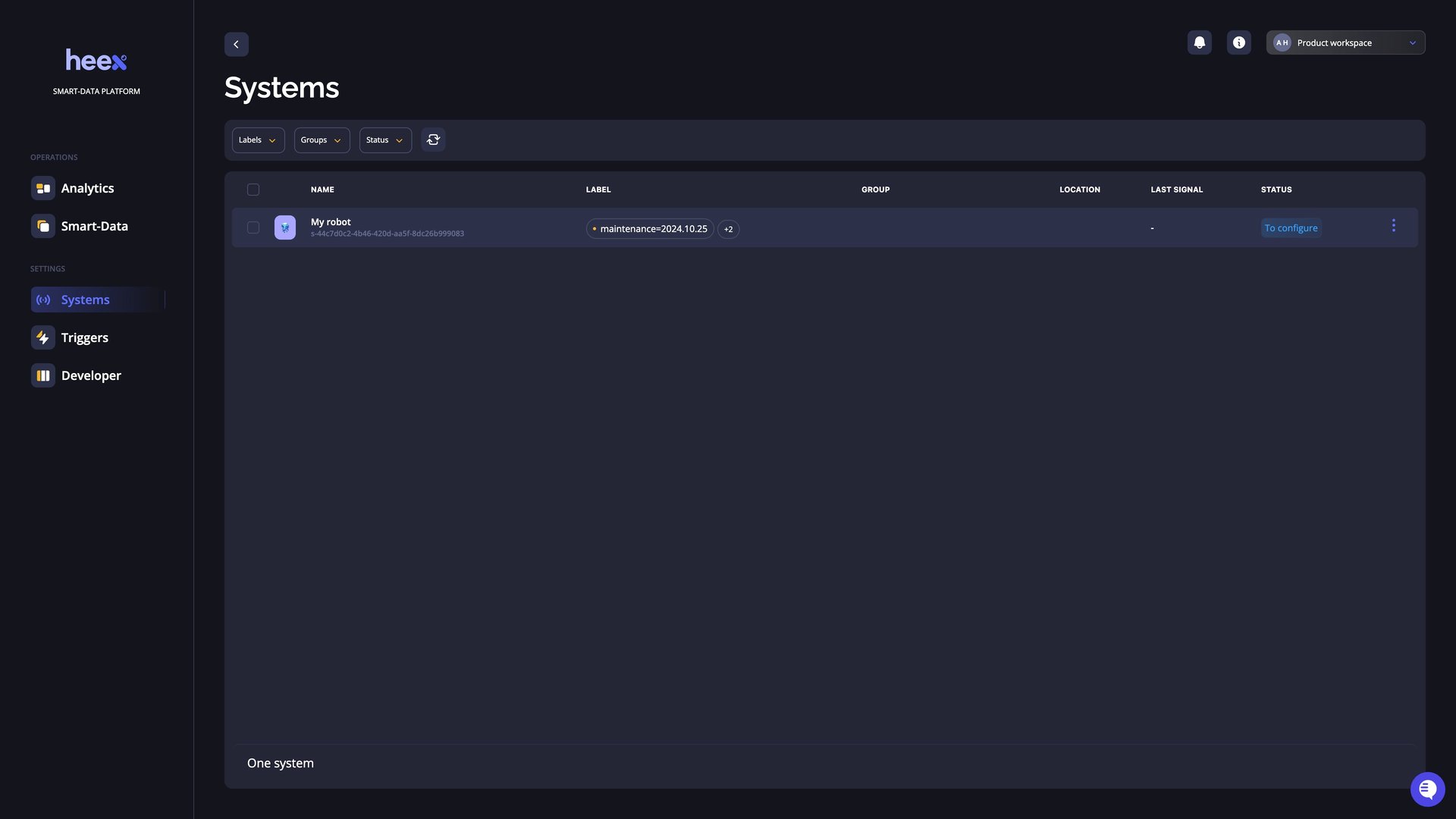Open the chat support bubble

coord(1427,789)
